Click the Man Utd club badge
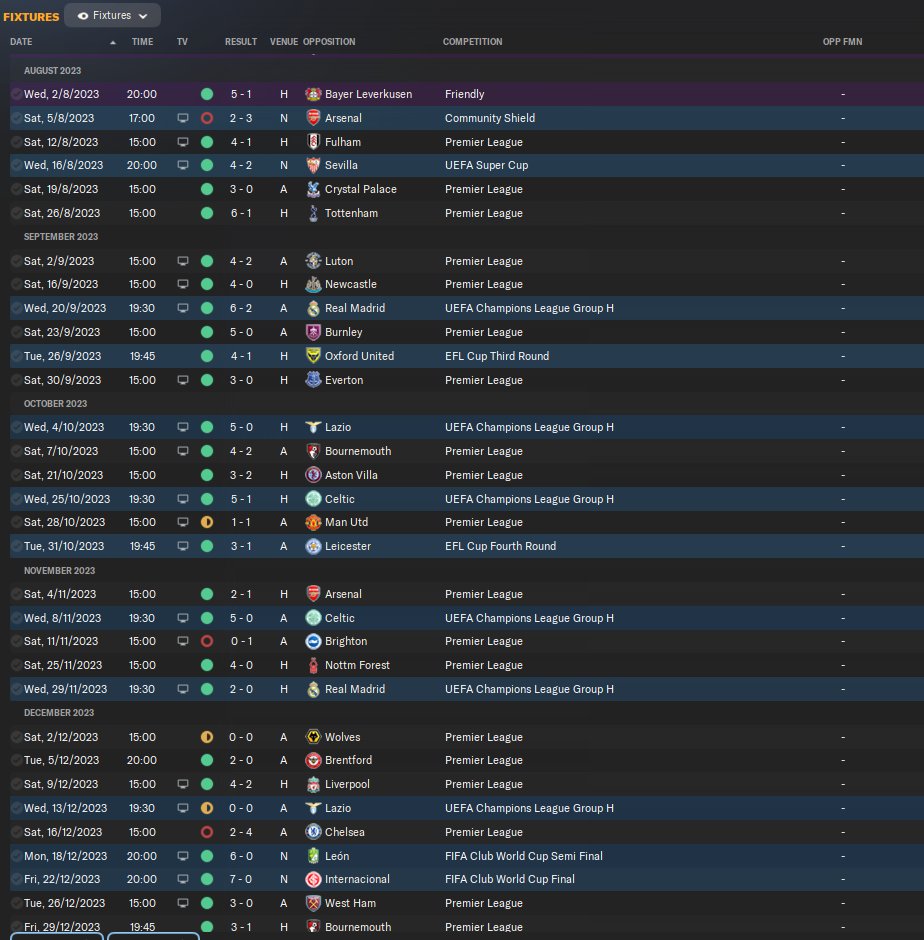 click(x=313, y=522)
